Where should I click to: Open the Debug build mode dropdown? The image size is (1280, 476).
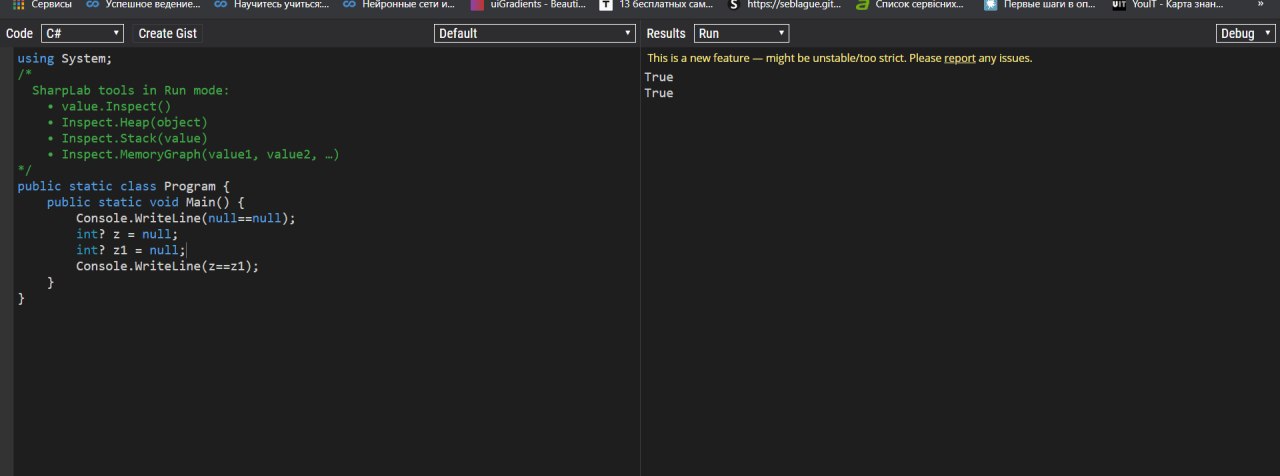[x=1246, y=33]
